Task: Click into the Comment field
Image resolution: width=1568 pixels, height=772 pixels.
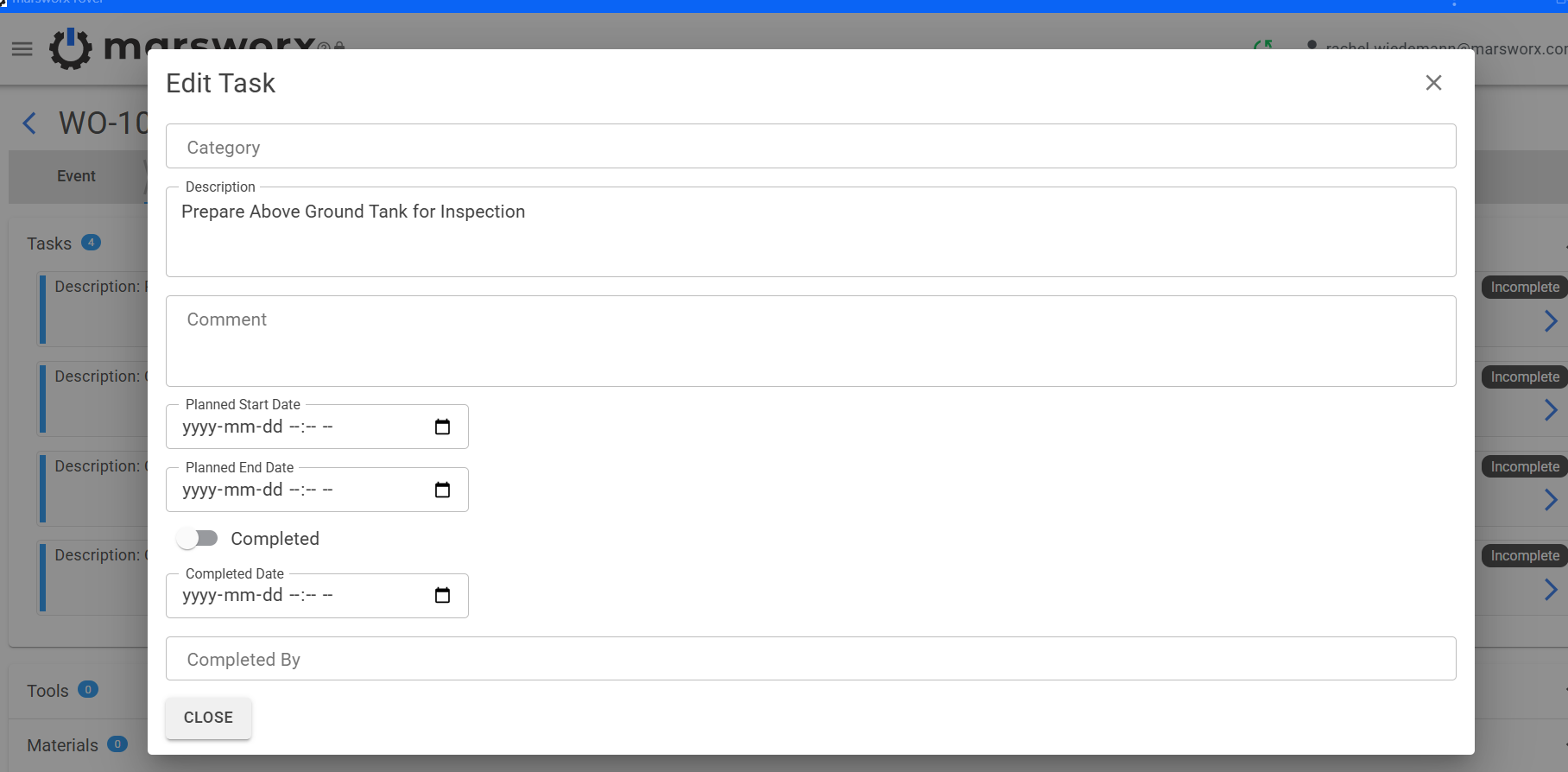Action: pyautogui.click(x=811, y=341)
